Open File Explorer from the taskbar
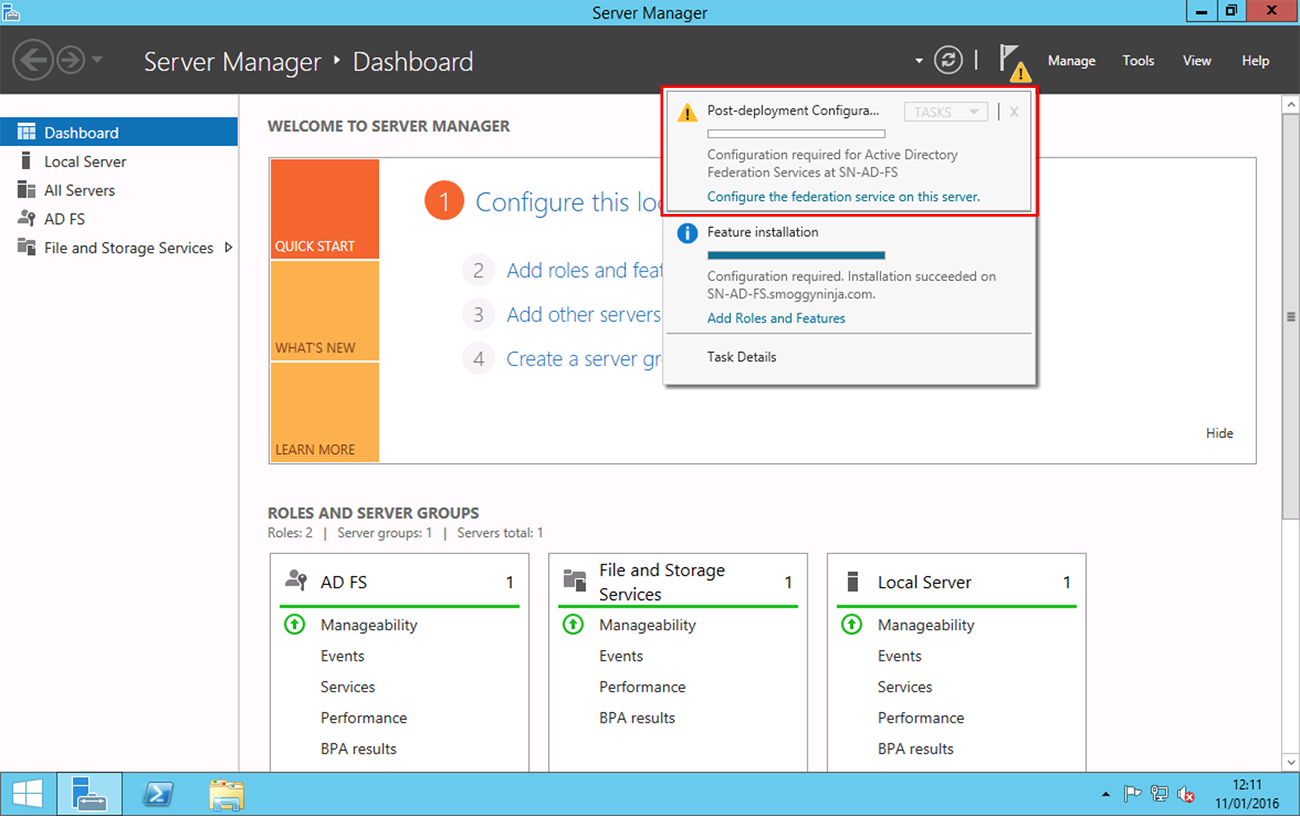This screenshot has height=816, width=1300. [225, 793]
